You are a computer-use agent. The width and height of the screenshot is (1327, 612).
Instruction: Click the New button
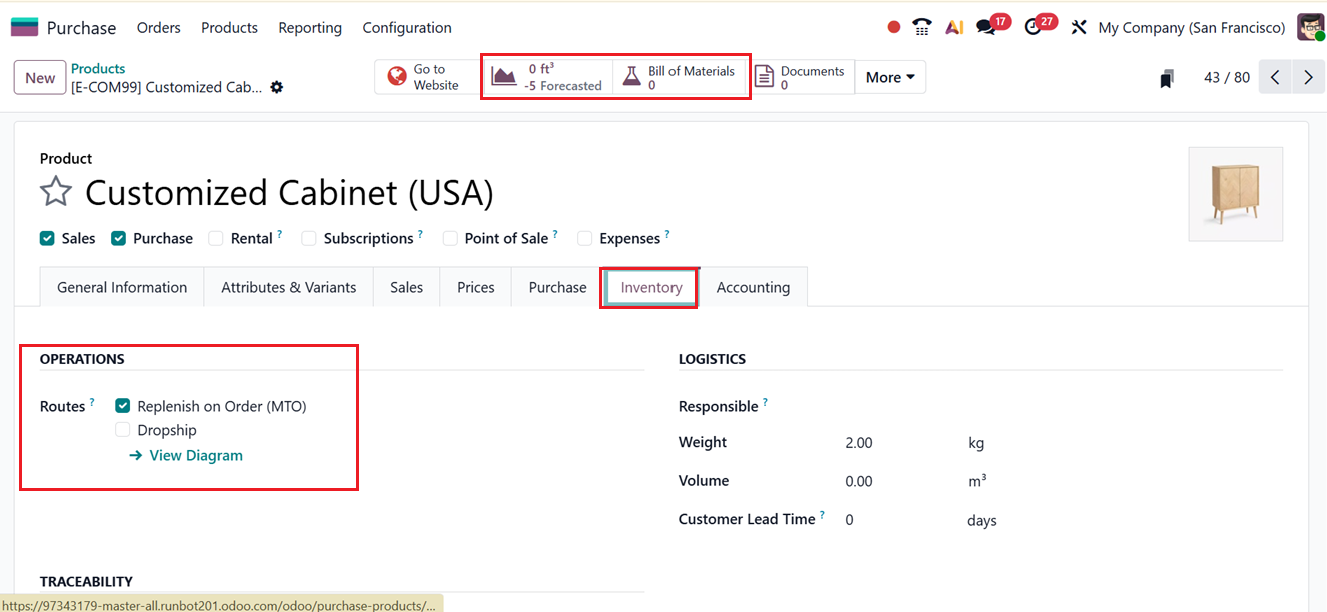coord(40,78)
